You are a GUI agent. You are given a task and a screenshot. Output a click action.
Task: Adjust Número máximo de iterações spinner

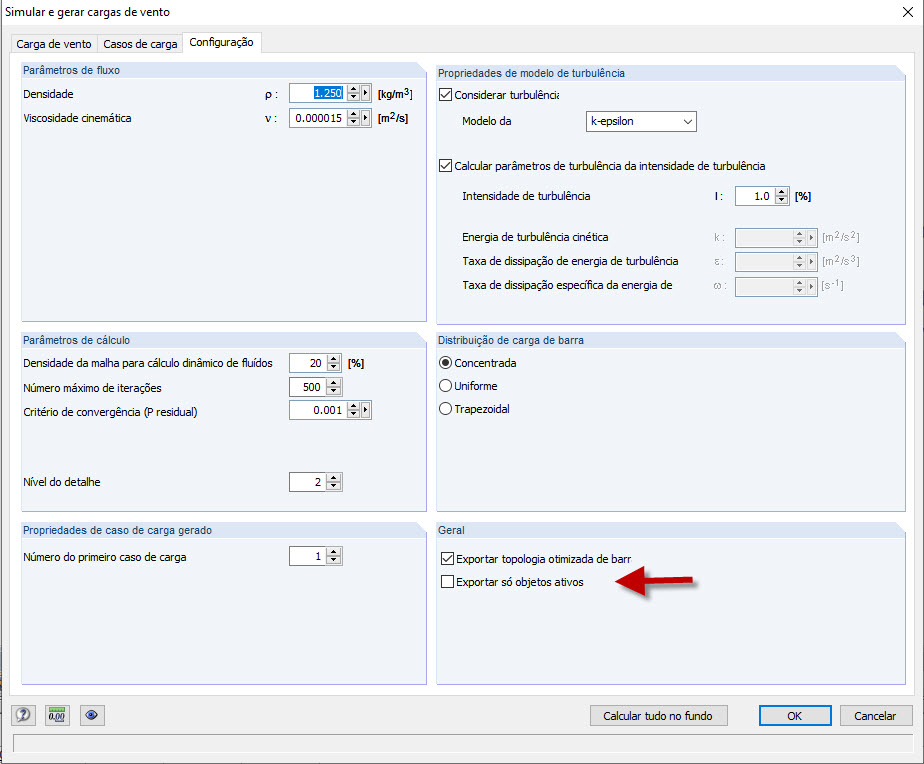click(x=334, y=387)
